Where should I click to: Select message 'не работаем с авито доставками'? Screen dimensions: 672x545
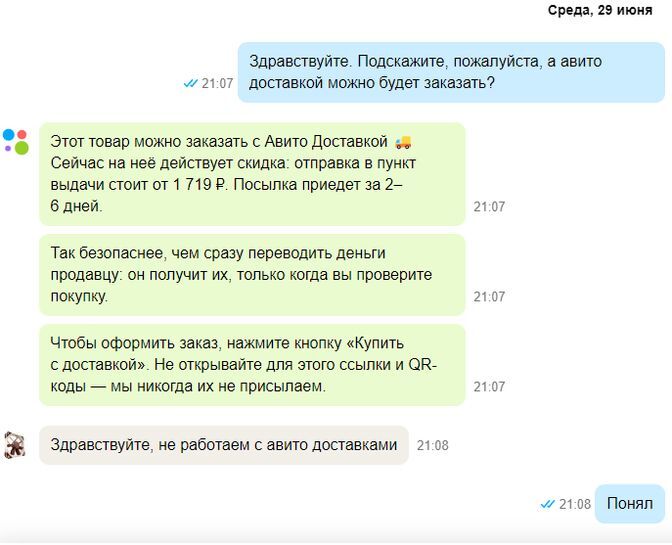224,445
